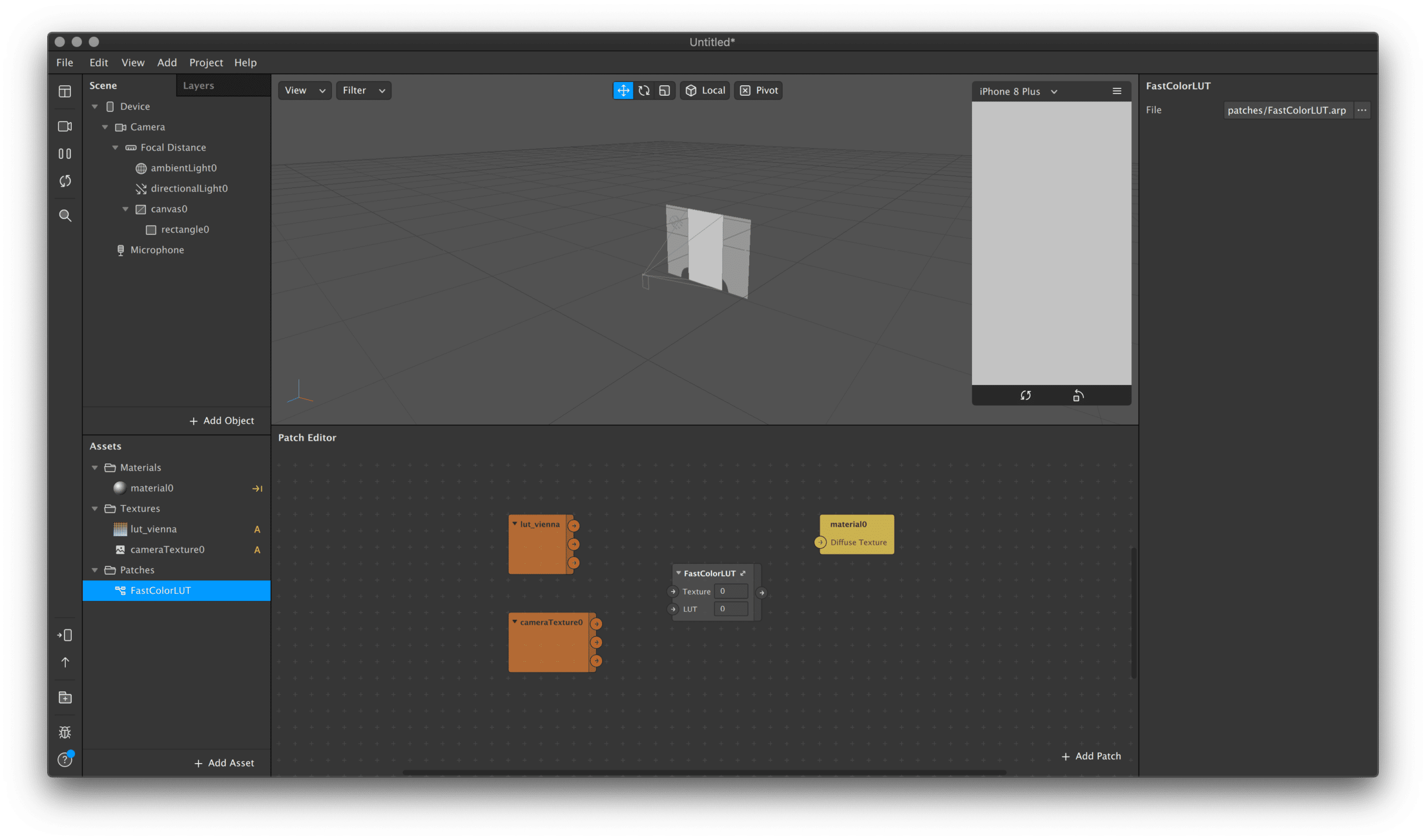The image size is (1426, 840).
Task: Select the Microphone scene item
Action: 177,250
